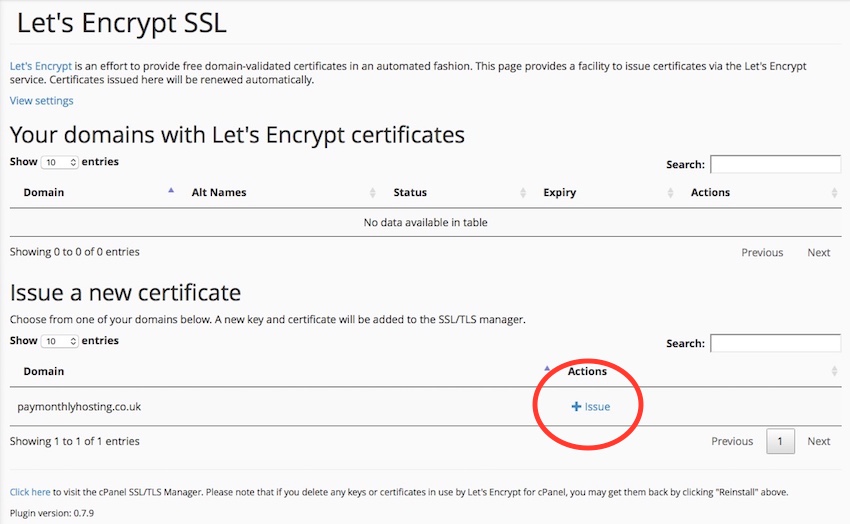Image resolution: width=850 pixels, height=524 pixels.
Task: Open the View settings link
Action: pyautogui.click(x=41, y=101)
